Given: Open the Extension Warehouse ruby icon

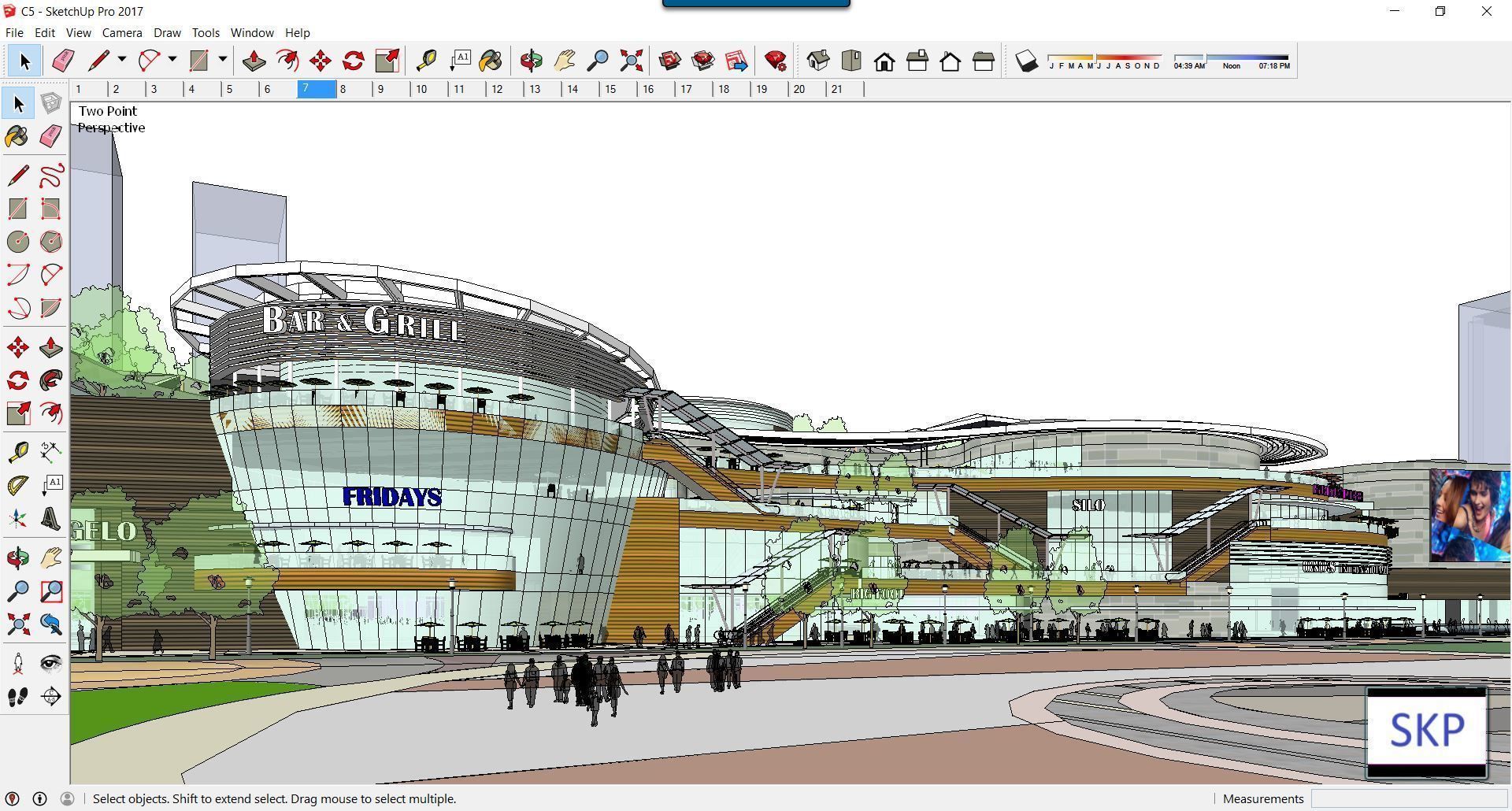Looking at the screenshot, I should tap(776, 61).
